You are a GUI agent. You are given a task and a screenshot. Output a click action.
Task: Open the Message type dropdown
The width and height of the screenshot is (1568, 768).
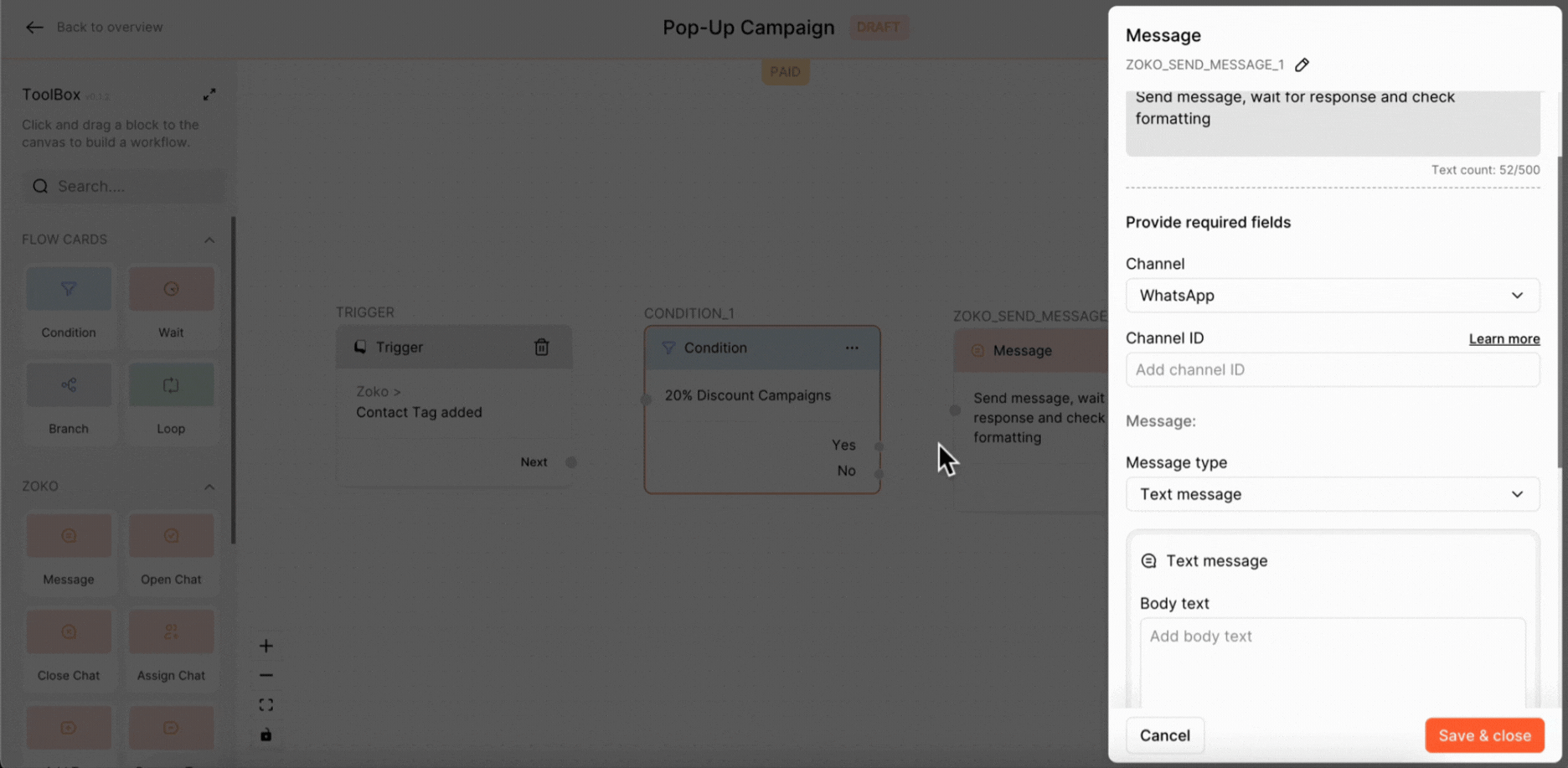click(1332, 494)
